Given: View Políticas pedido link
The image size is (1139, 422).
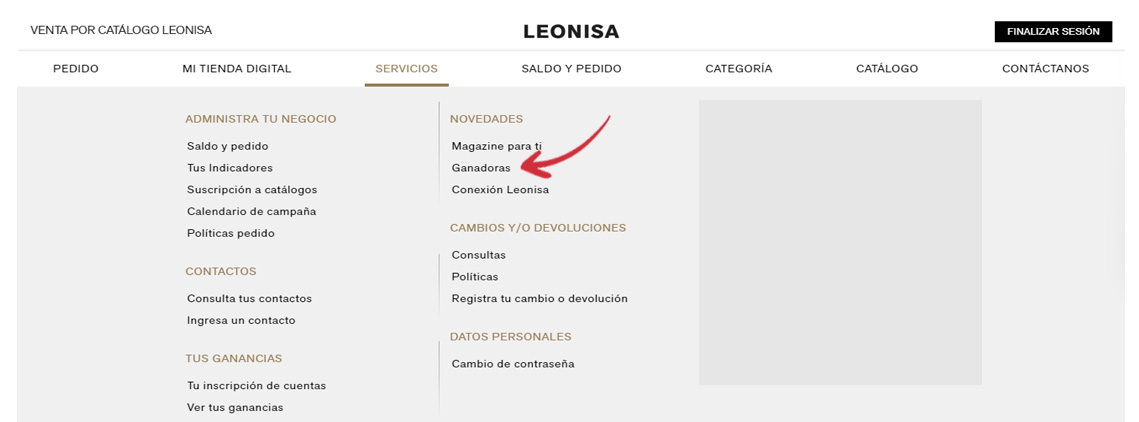Looking at the screenshot, I should click(x=231, y=234).
